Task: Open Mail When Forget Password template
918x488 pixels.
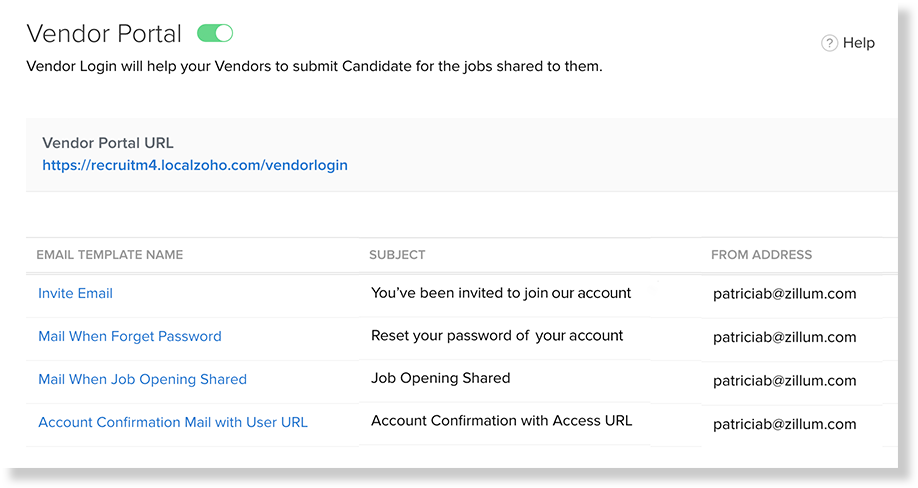Action: (130, 336)
